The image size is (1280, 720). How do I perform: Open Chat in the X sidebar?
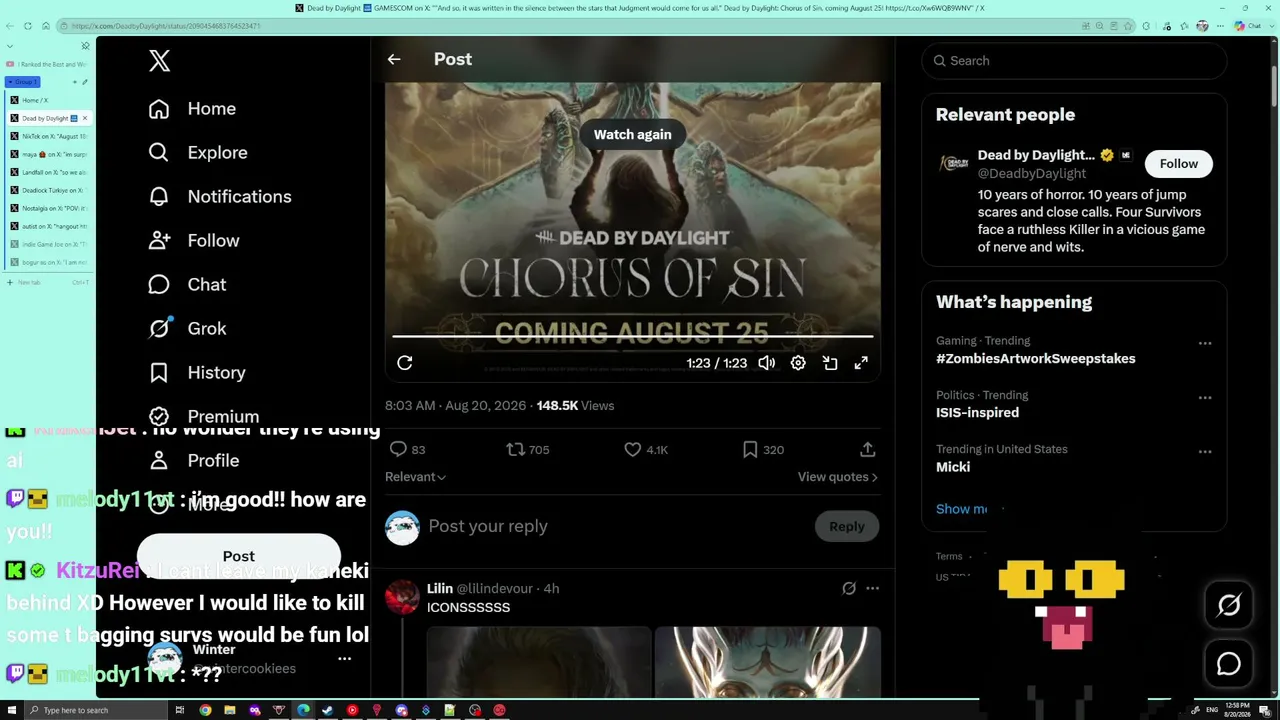pyautogui.click(x=187, y=285)
